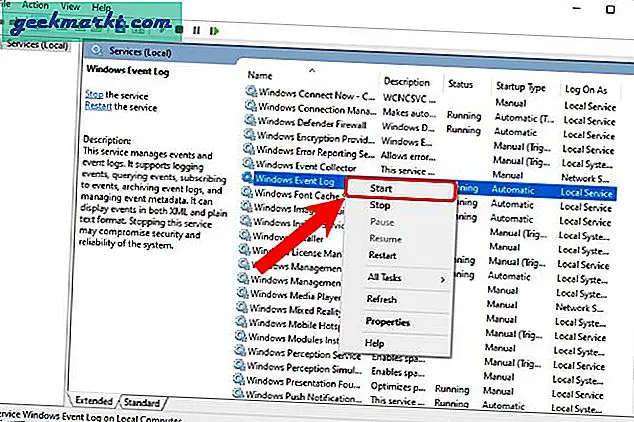Viewport: 634px width, 422px height.
Task: Click the Windows Defender Firewall service icon
Action: pyautogui.click(x=250, y=120)
